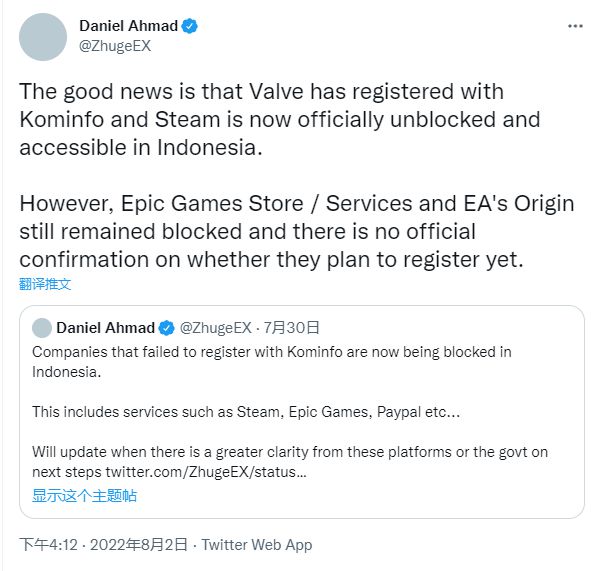Click the Twitter Web App source label
The height and width of the screenshot is (571, 601).
[257, 545]
